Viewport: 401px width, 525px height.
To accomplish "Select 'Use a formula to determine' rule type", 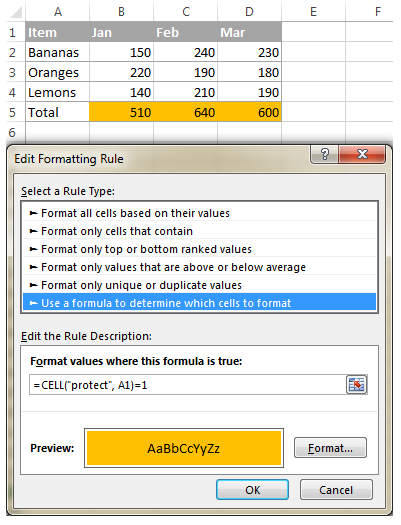I will [199, 303].
